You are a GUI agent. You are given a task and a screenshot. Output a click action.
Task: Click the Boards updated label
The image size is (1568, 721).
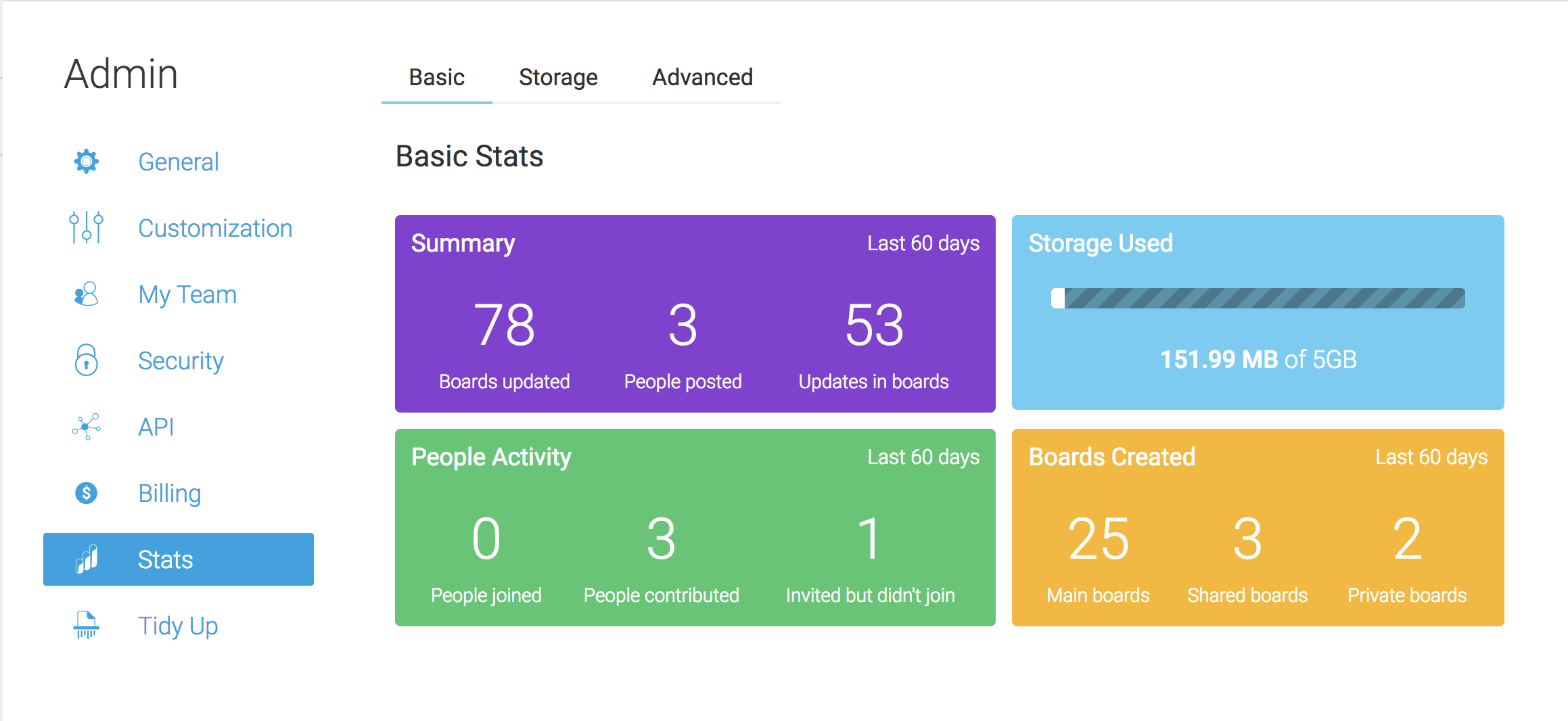coord(505,381)
